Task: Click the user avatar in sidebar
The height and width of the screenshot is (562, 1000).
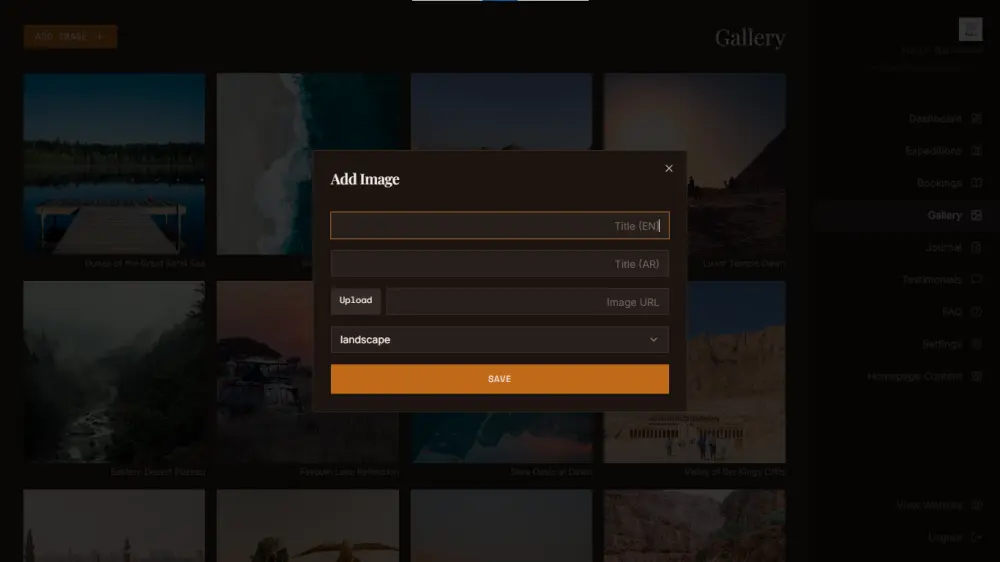Action: coord(970,29)
